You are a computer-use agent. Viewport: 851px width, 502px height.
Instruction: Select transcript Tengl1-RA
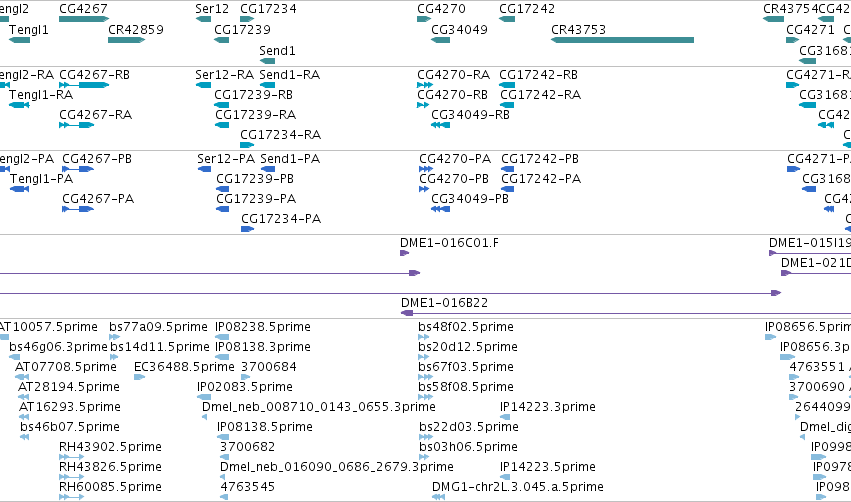(41, 94)
